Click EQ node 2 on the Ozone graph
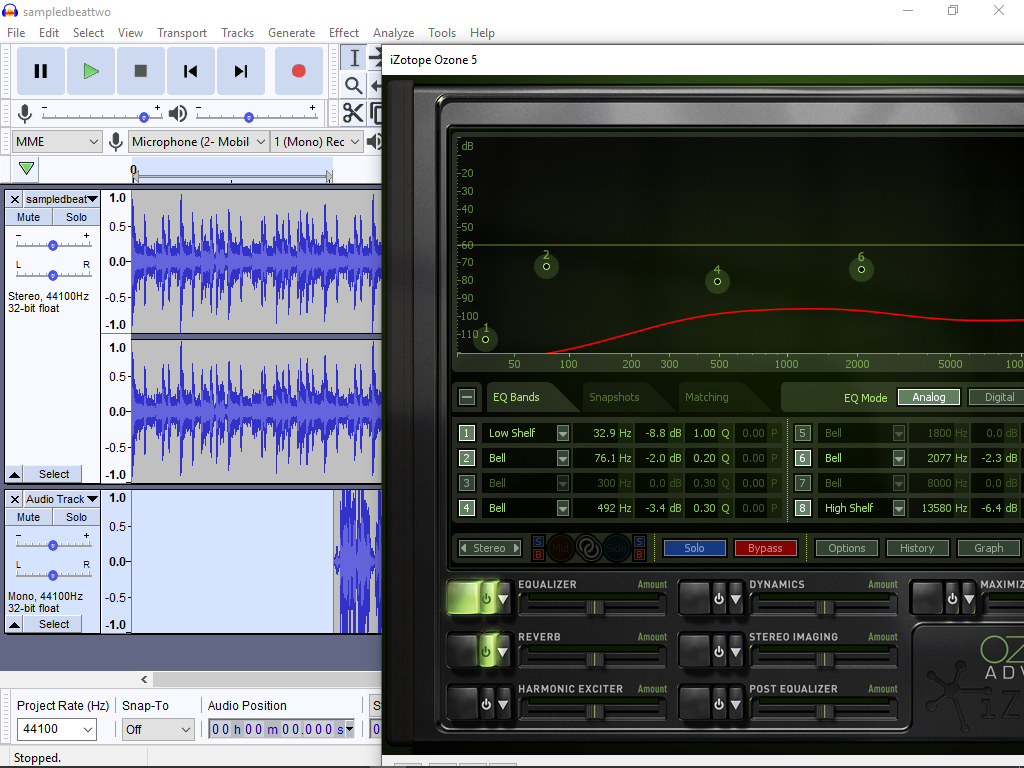1024x768 pixels. click(x=547, y=266)
